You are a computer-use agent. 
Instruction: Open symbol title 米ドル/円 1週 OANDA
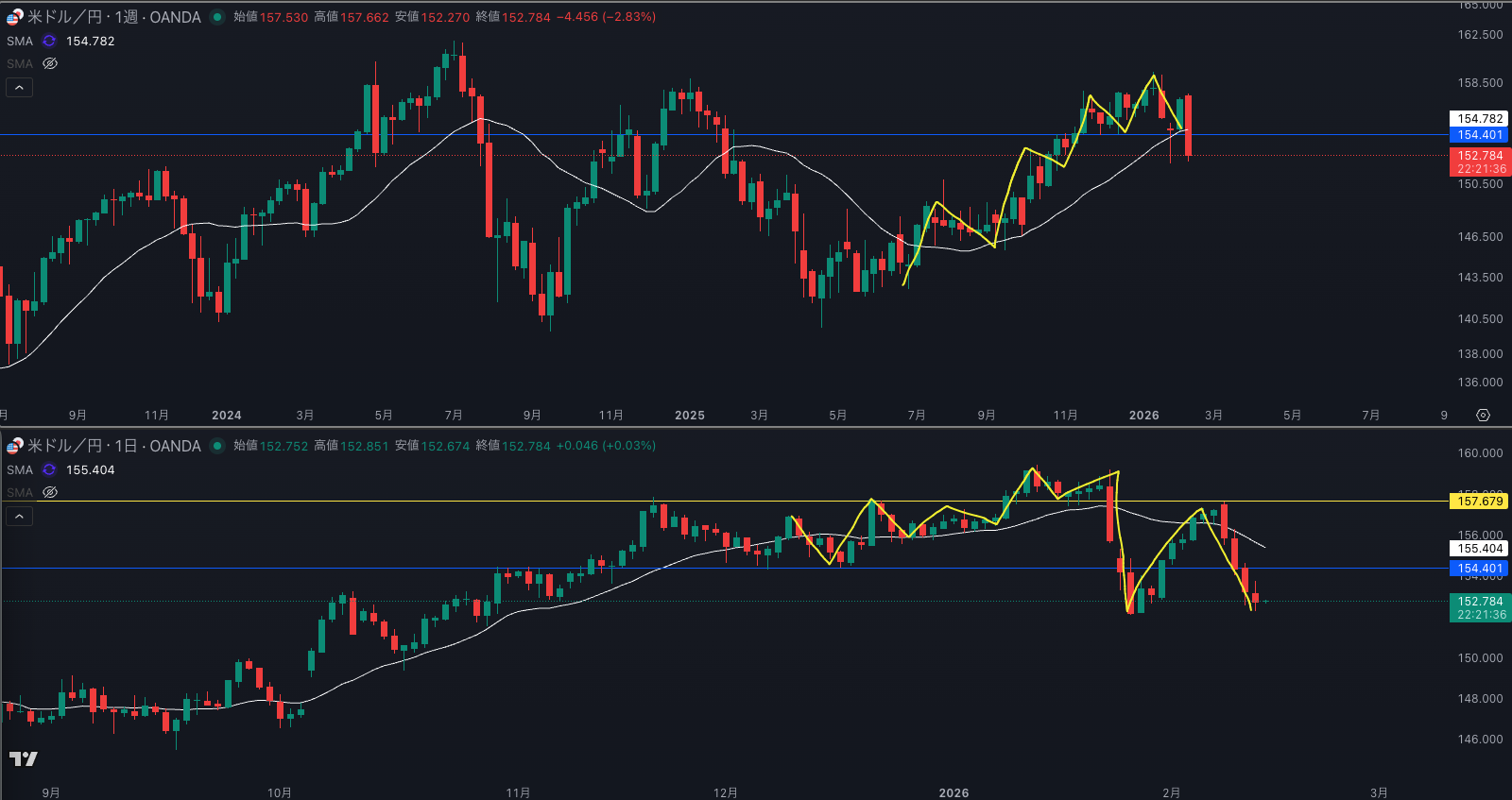pyautogui.click(x=113, y=17)
